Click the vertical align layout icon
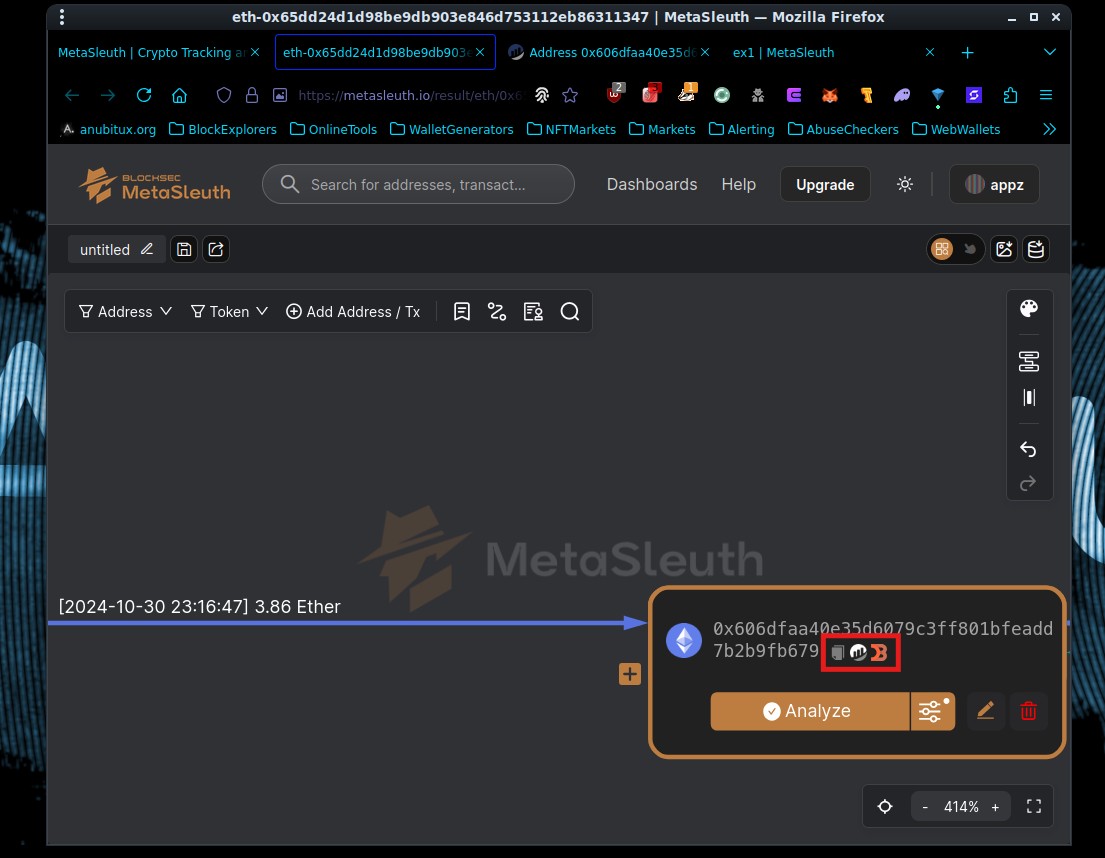The width and height of the screenshot is (1105, 858). pos(1029,398)
